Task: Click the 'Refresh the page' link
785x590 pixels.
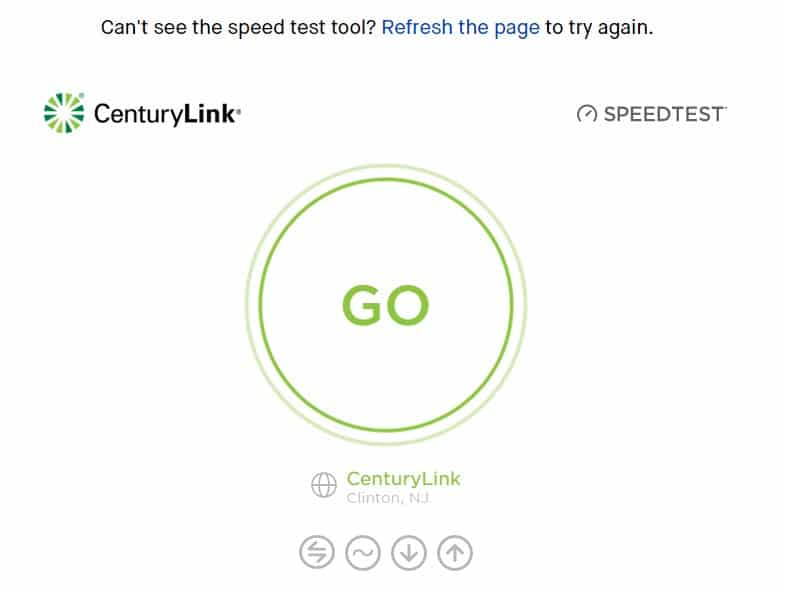Action: [460, 27]
